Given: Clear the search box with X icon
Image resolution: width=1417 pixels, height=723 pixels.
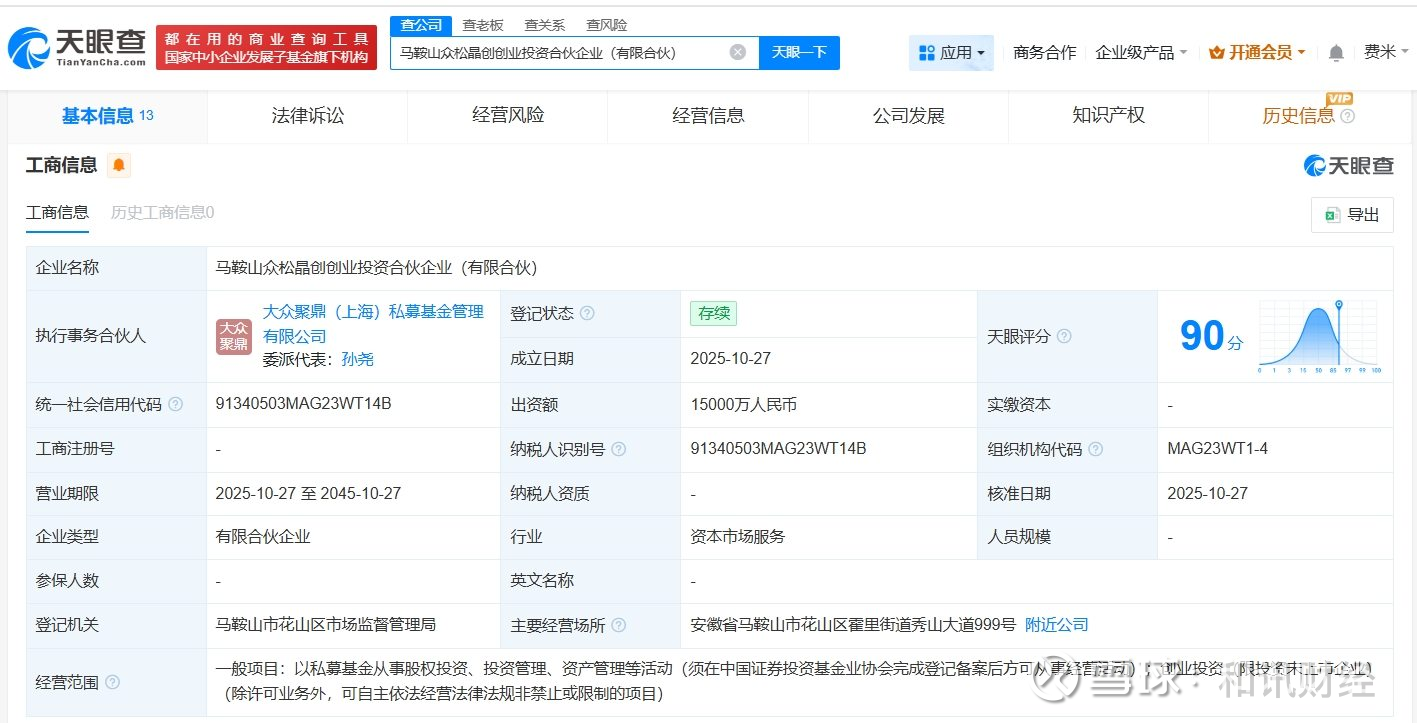Looking at the screenshot, I should 737,53.
